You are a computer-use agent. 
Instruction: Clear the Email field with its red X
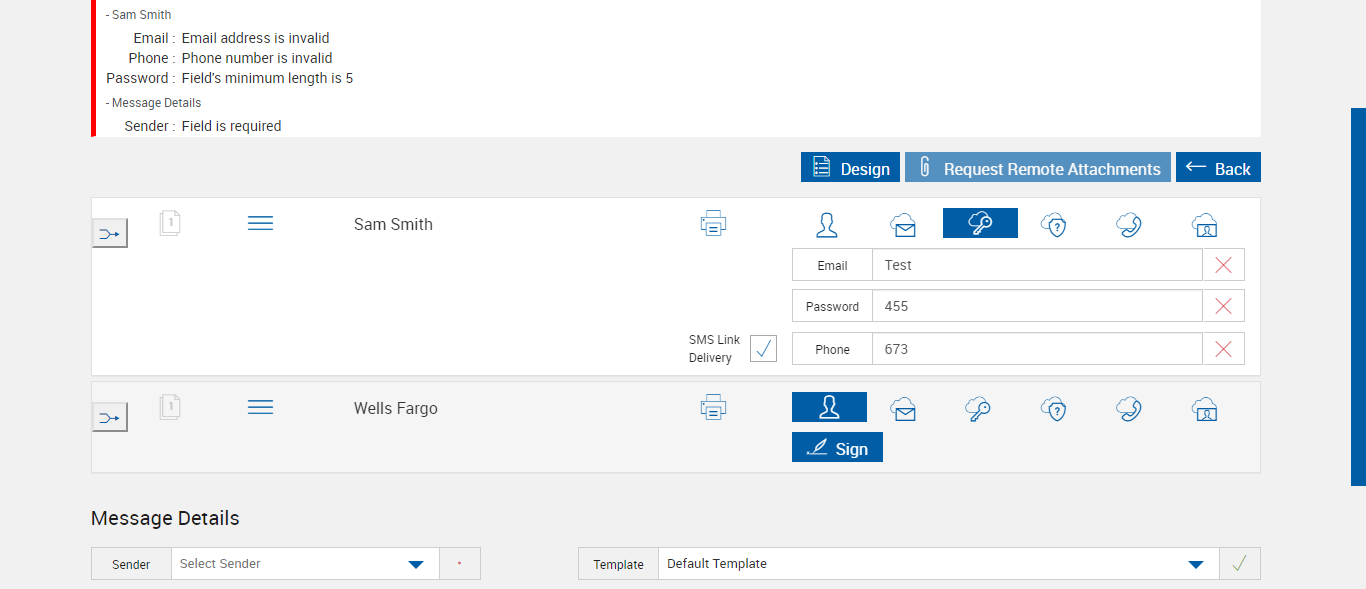[1223, 265]
